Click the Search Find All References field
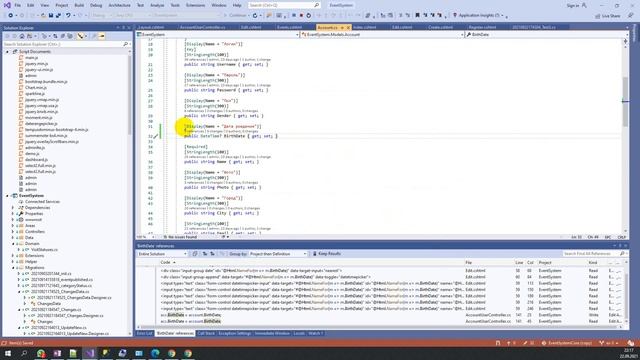 pyautogui.click(x=591, y=254)
